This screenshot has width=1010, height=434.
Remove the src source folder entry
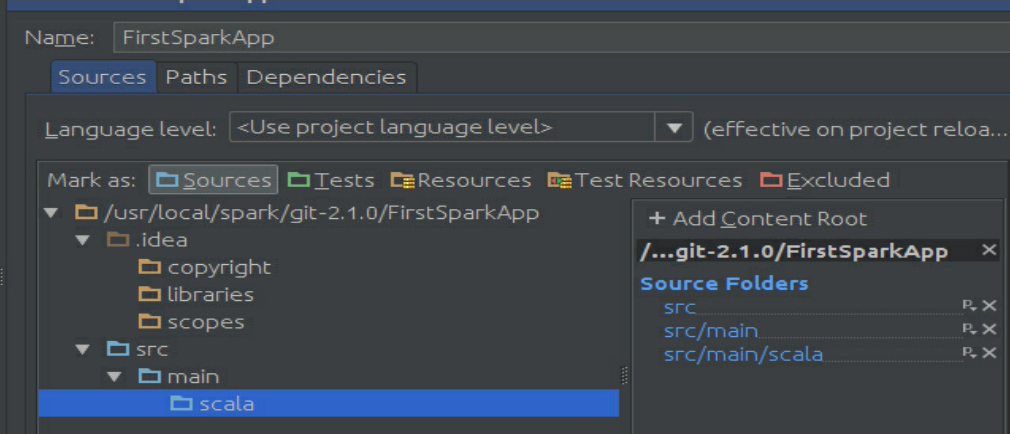click(x=990, y=306)
